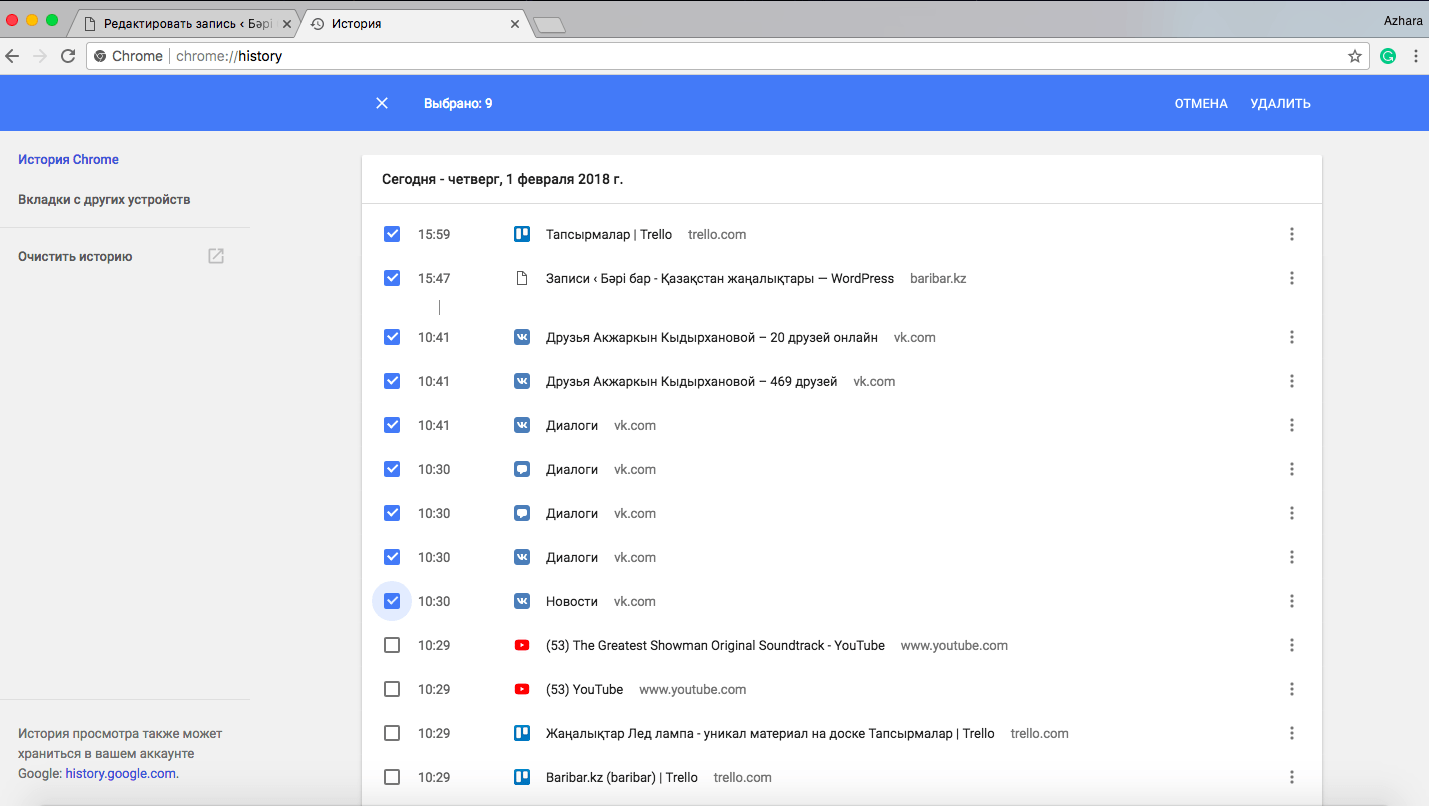
Task: Close the Редактировать запись tab
Action: click(x=287, y=24)
